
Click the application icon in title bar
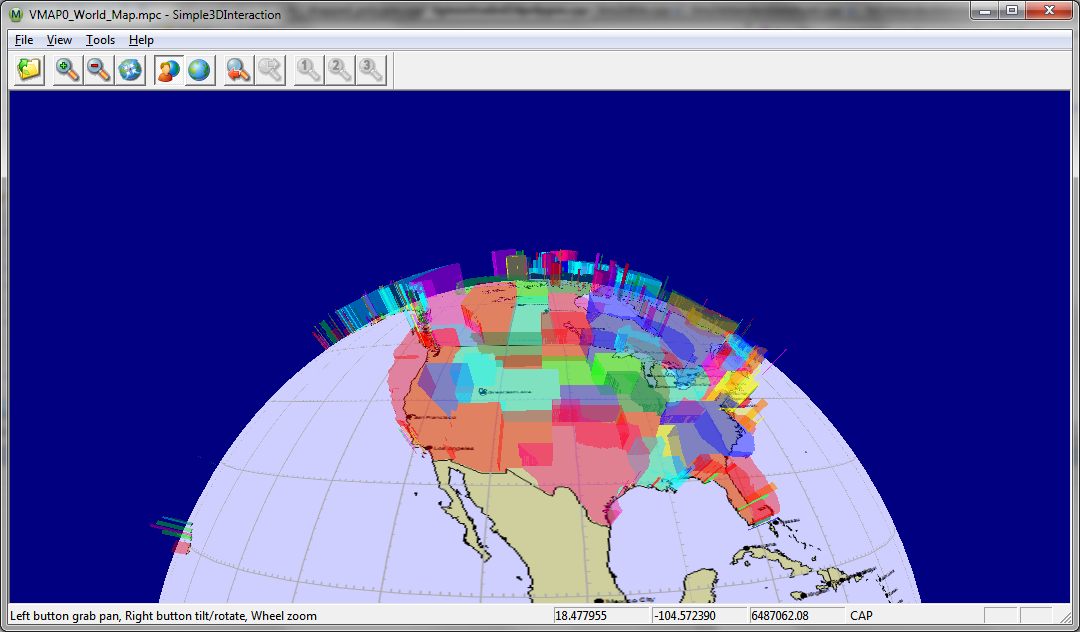[x=16, y=14]
